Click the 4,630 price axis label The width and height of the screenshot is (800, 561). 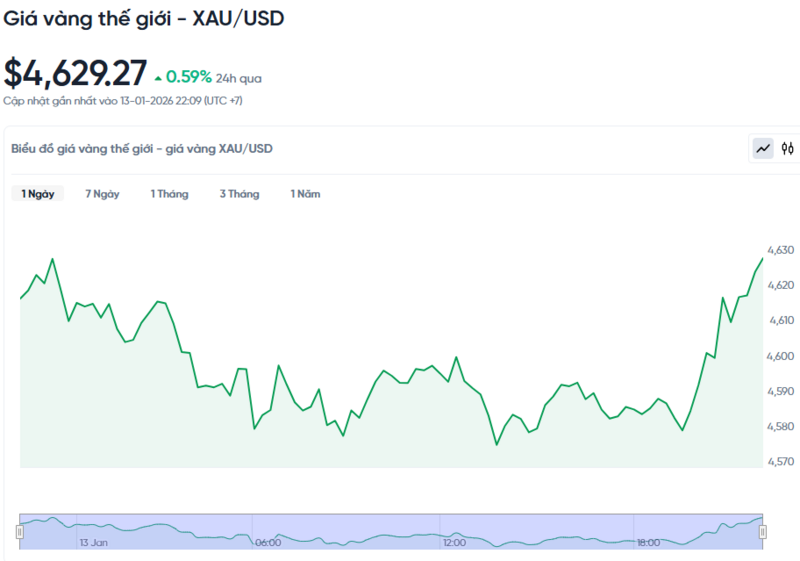pyautogui.click(x=780, y=250)
